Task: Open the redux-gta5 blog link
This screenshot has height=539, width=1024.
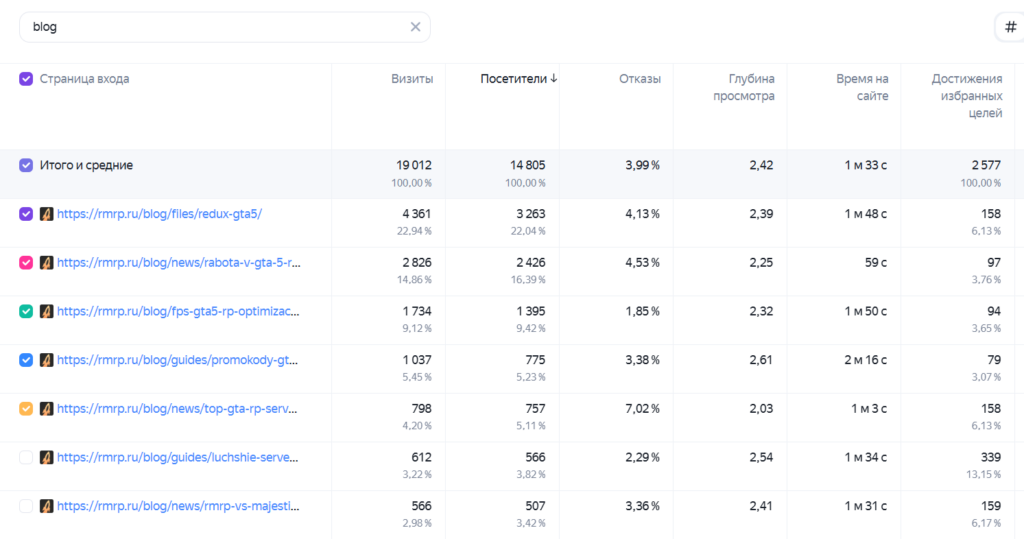Action: 159,214
